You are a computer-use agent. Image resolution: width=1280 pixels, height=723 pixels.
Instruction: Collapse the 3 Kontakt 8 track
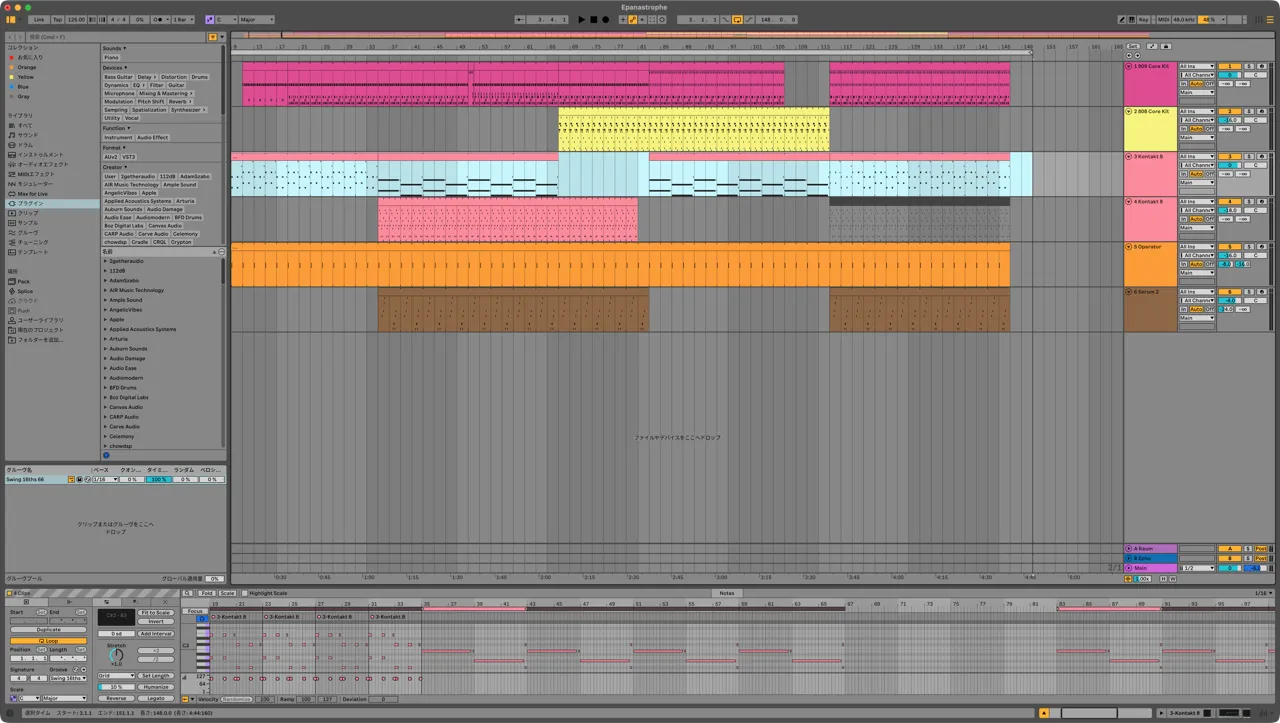tap(1129, 156)
